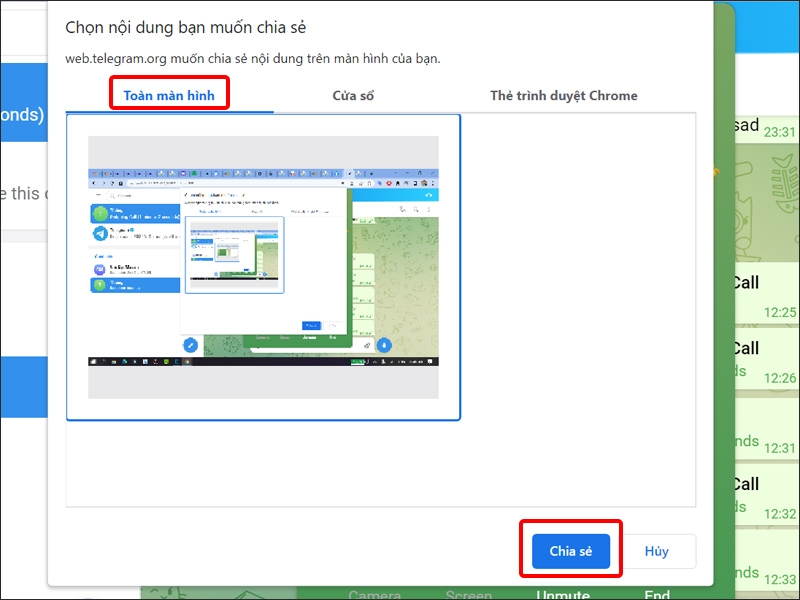The height and width of the screenshot is (600, 800).
Task: Open the Thẻ trình duyệt Chrome tab
Action: pyautogui.click(x=564, y=95)
